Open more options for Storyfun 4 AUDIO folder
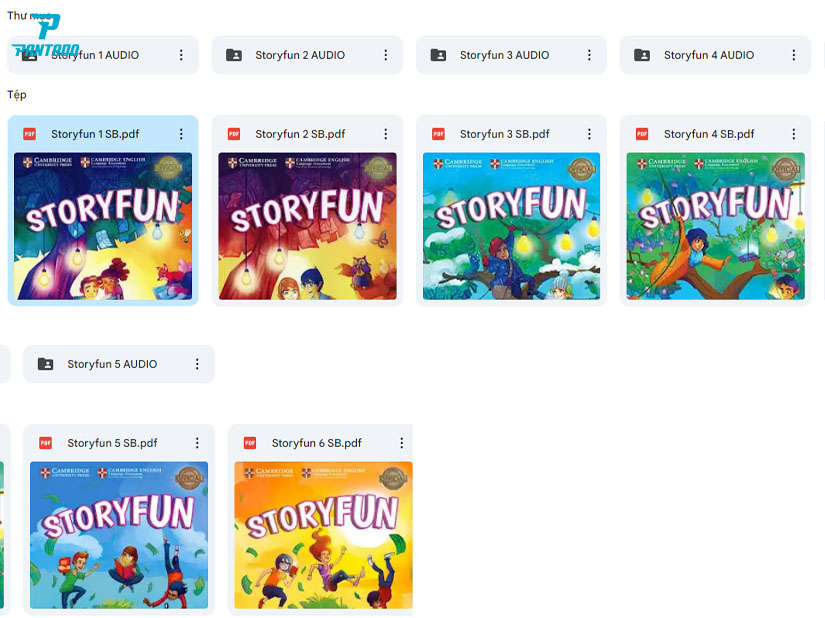Image resolution: width=825 pixels, height=618 pixels. [794, 55]
